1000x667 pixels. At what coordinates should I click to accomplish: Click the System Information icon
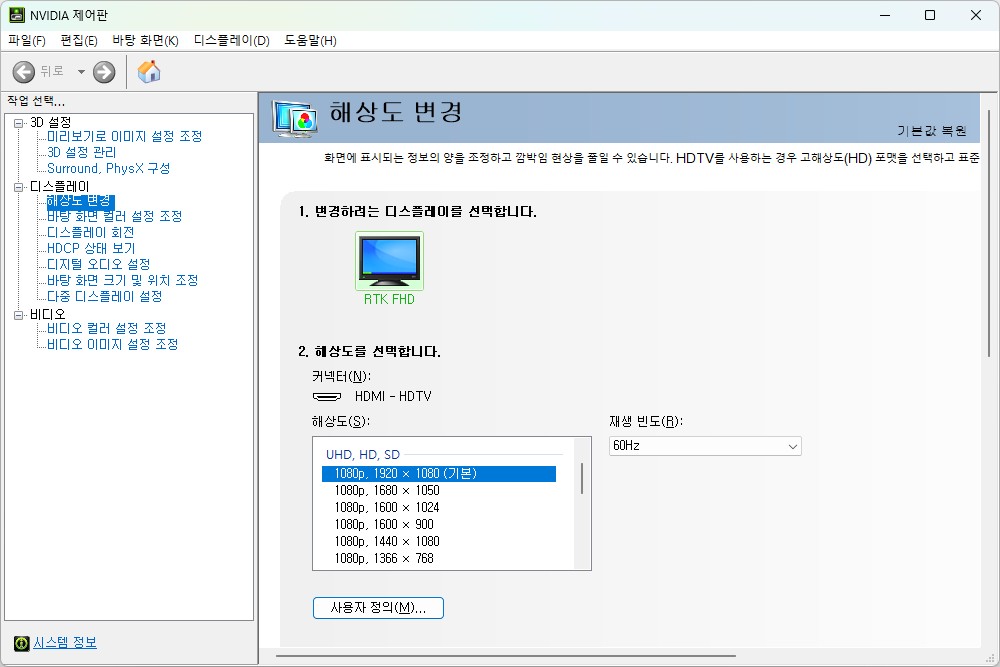click(22, 643)
